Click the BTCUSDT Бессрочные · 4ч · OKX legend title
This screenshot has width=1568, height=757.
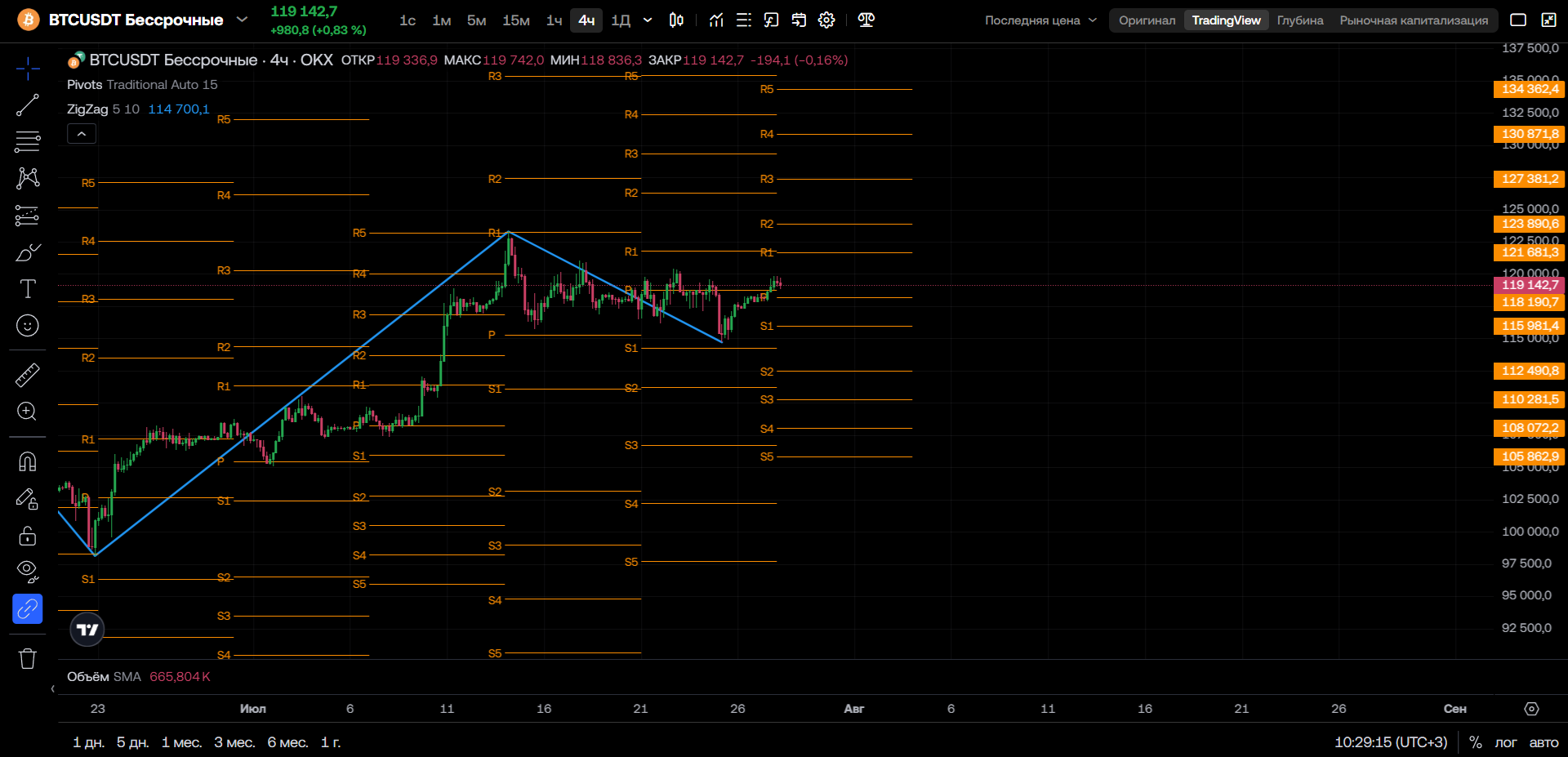point(212,60)
